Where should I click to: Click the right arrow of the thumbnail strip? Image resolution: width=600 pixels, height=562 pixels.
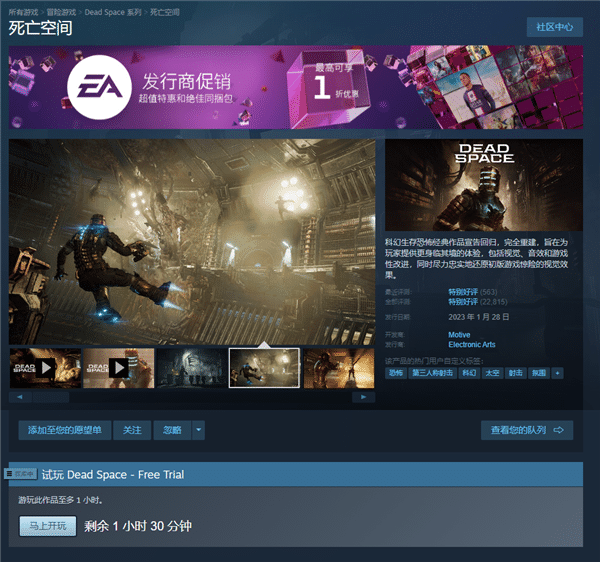point(364,397)
